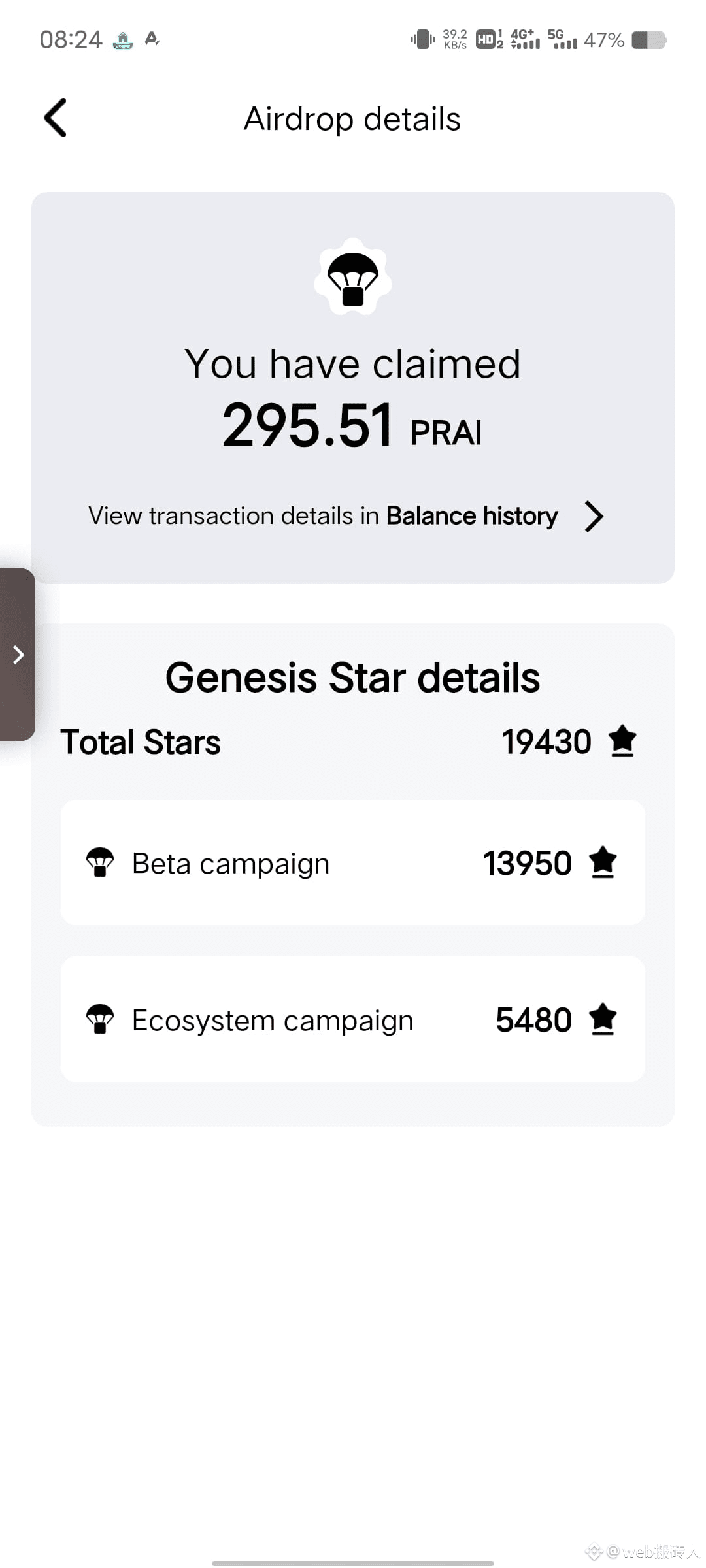This screenshot has height=1568, width=706.
Task: Tap the 5G signal strength icon
Action: point(562,39)
